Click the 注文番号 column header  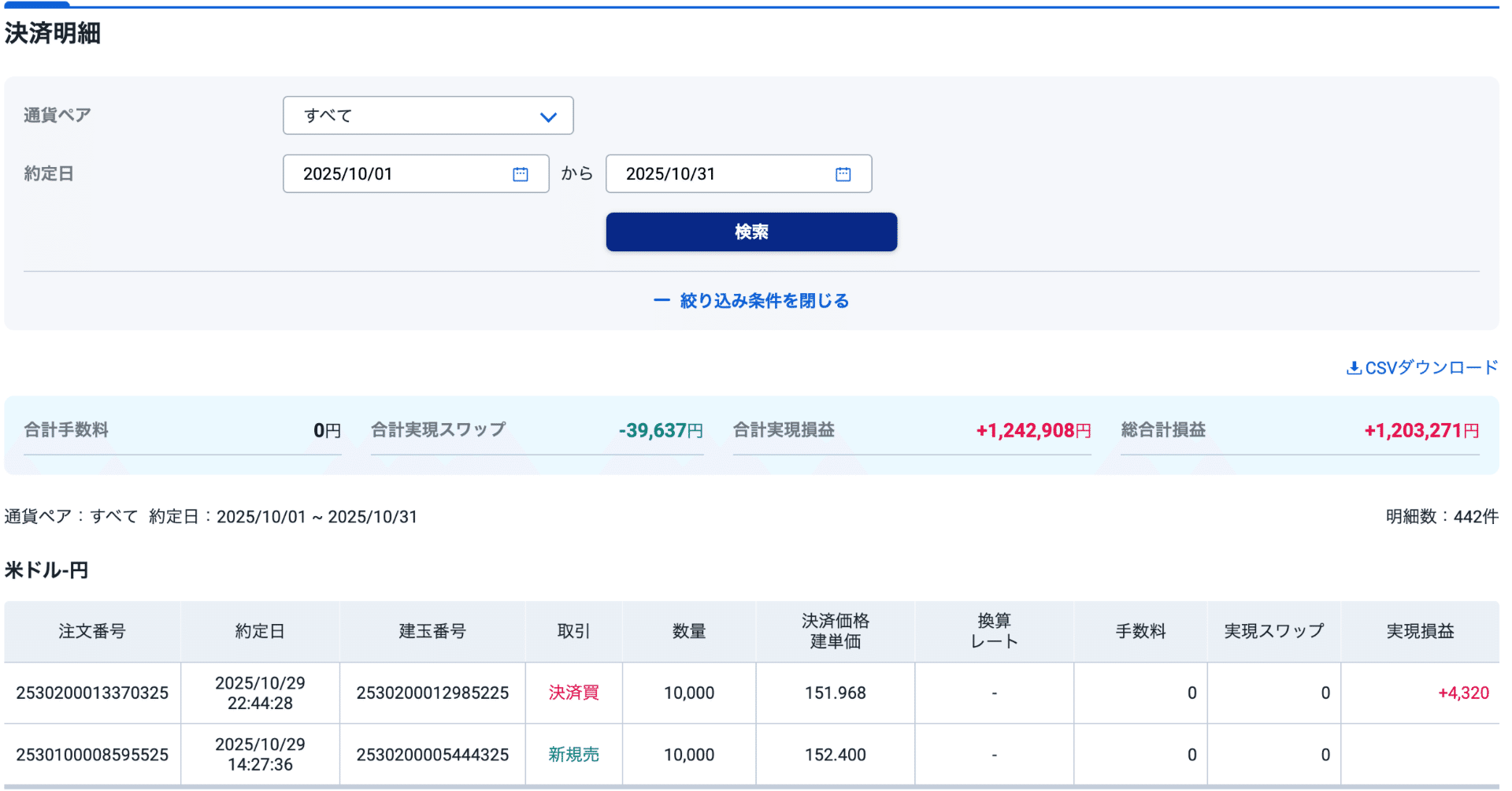pos(92,630)
